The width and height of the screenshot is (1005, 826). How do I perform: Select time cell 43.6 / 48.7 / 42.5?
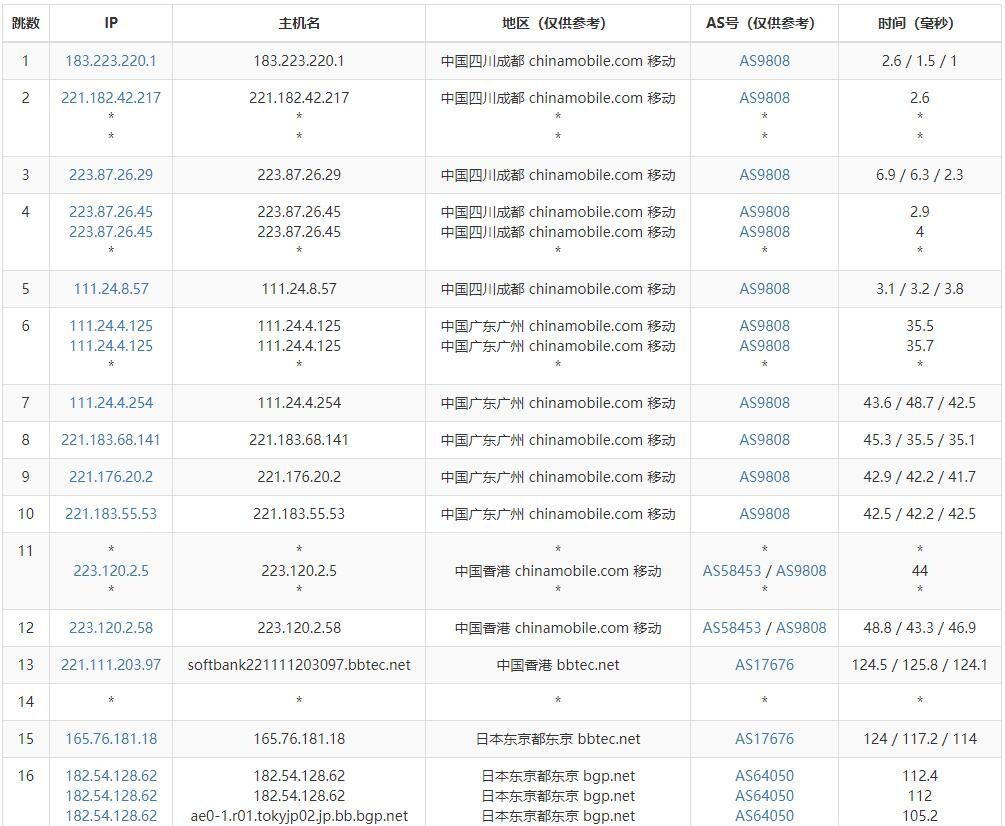pyautogui.click(x=920, y=403)
